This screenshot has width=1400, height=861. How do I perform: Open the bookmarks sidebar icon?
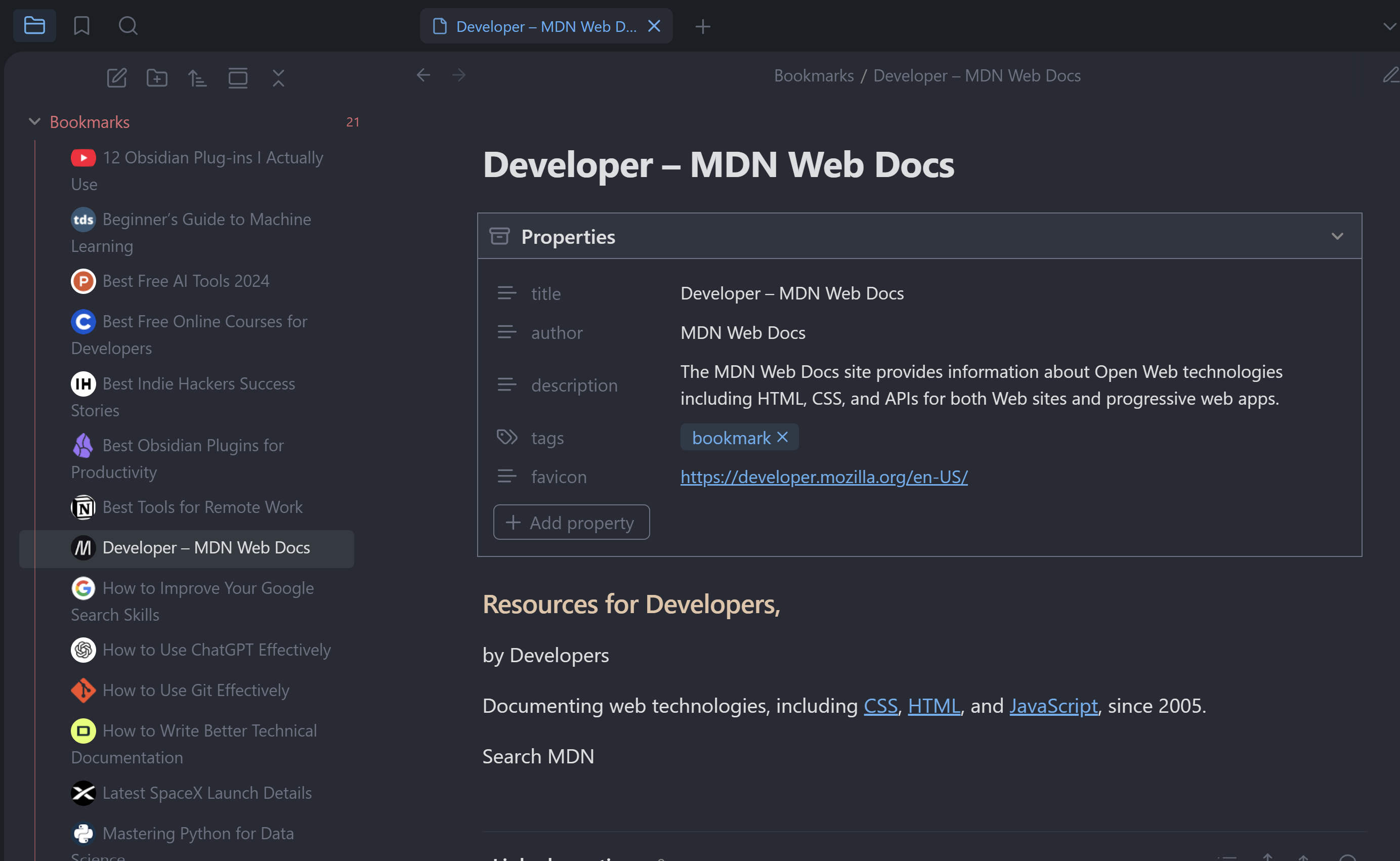coord(81,26)
